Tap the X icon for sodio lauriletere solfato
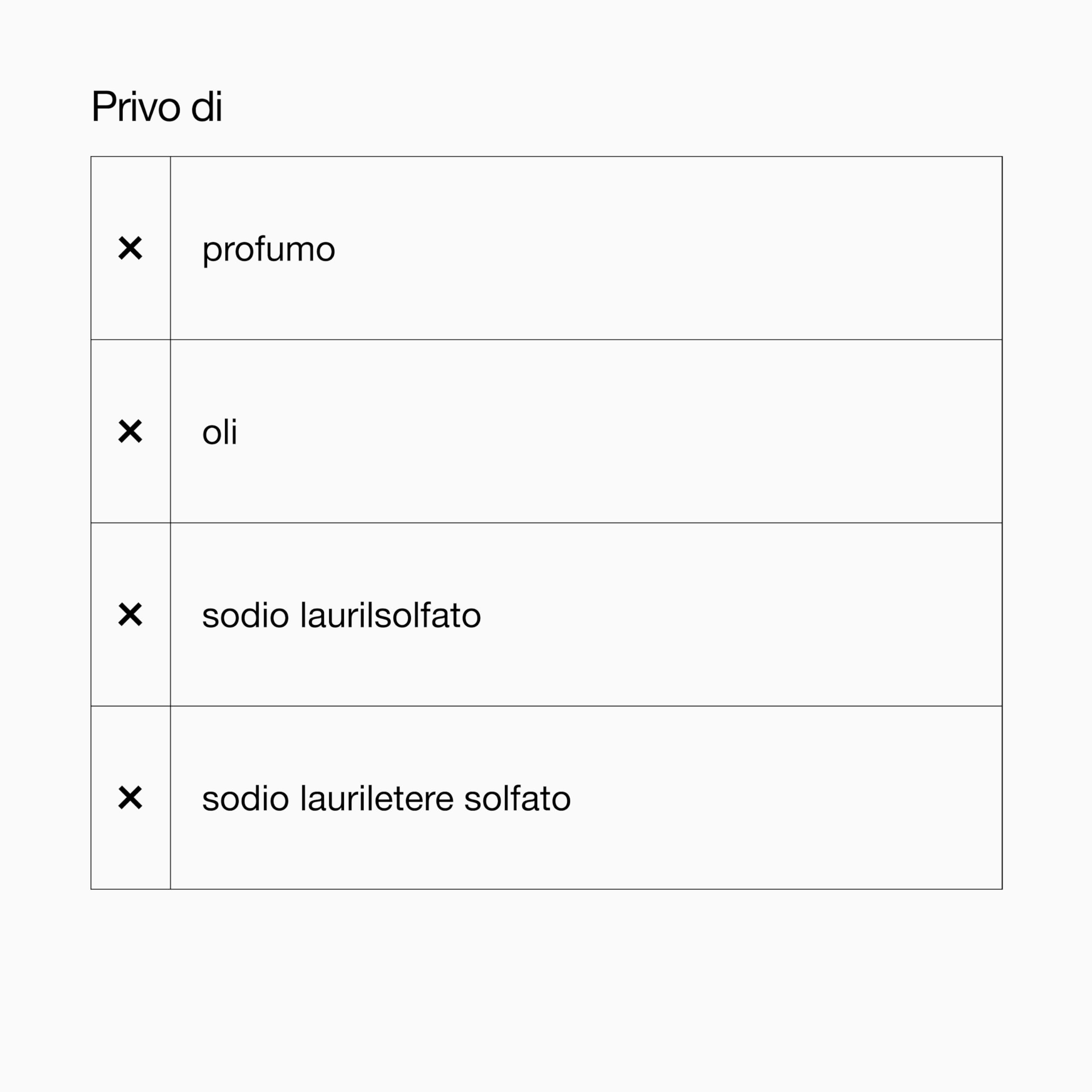 click(130, 798)
